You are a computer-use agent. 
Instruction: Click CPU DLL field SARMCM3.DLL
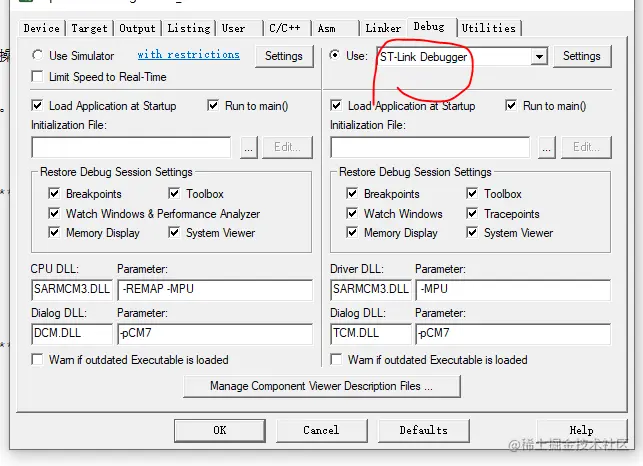(72, 290)
